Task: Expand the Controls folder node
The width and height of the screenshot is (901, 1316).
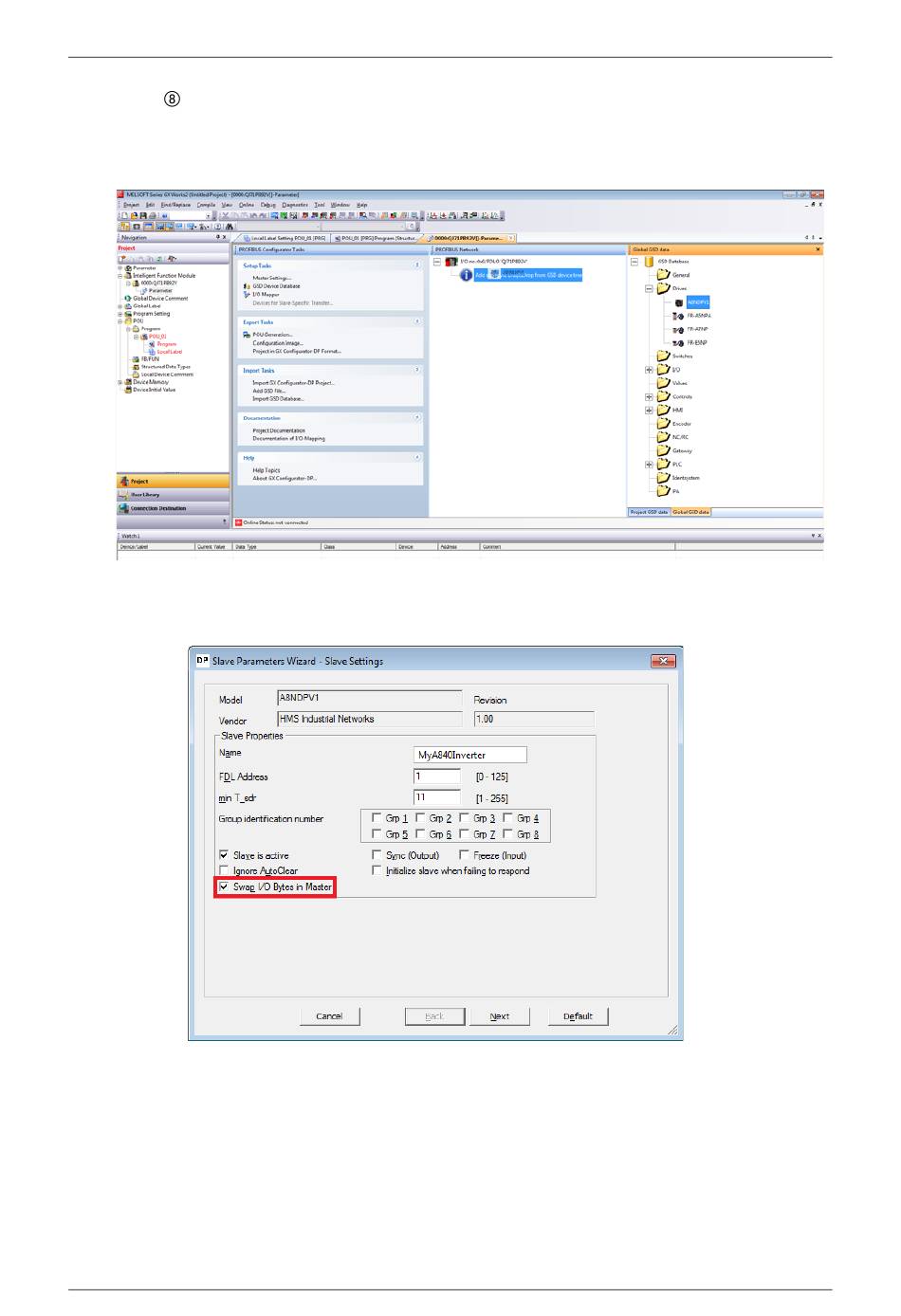Action: tap(649, 396)
